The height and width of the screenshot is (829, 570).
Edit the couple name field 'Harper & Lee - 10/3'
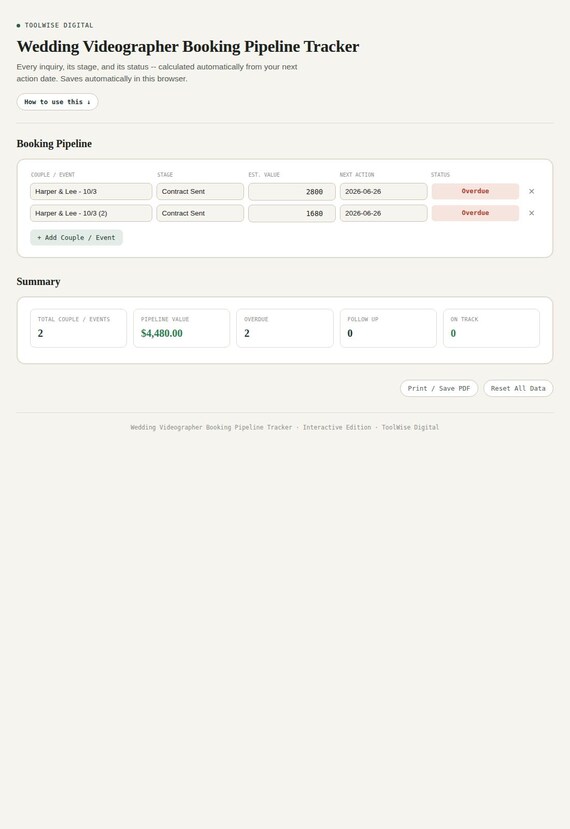[x=91, y=191]
